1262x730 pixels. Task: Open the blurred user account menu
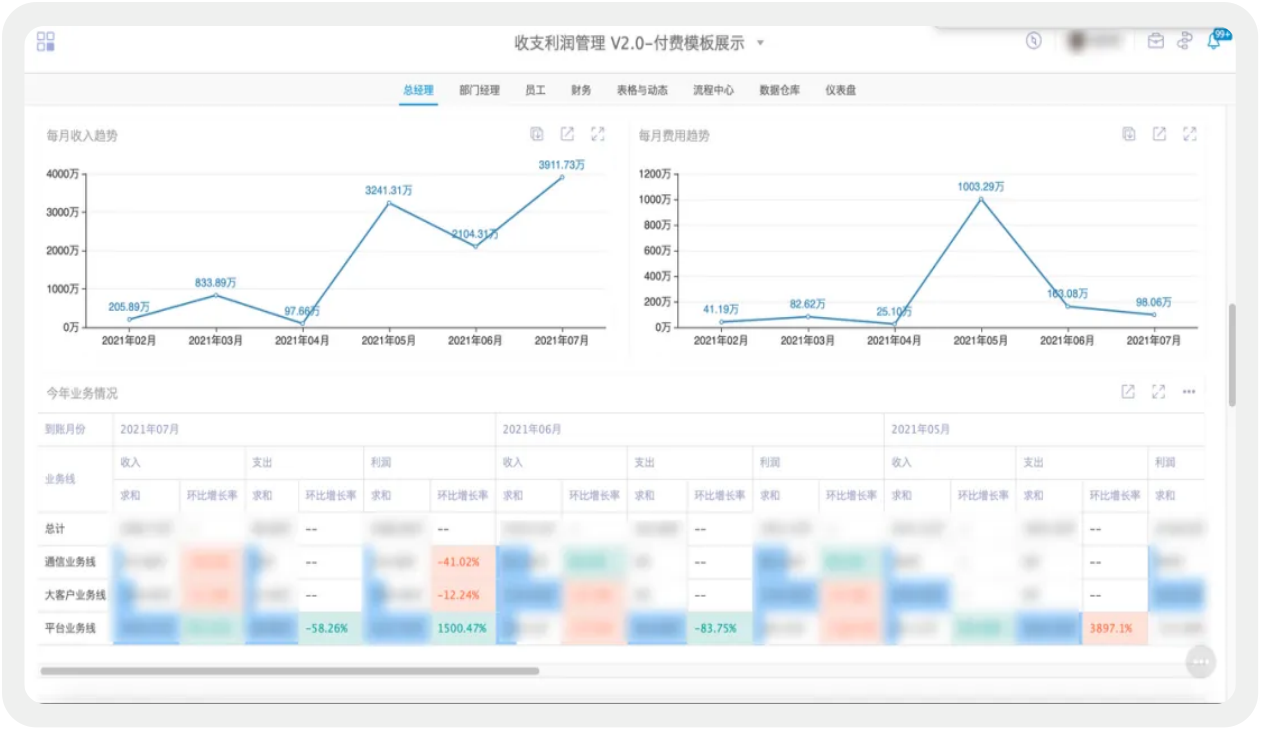tap(1092, 41)
